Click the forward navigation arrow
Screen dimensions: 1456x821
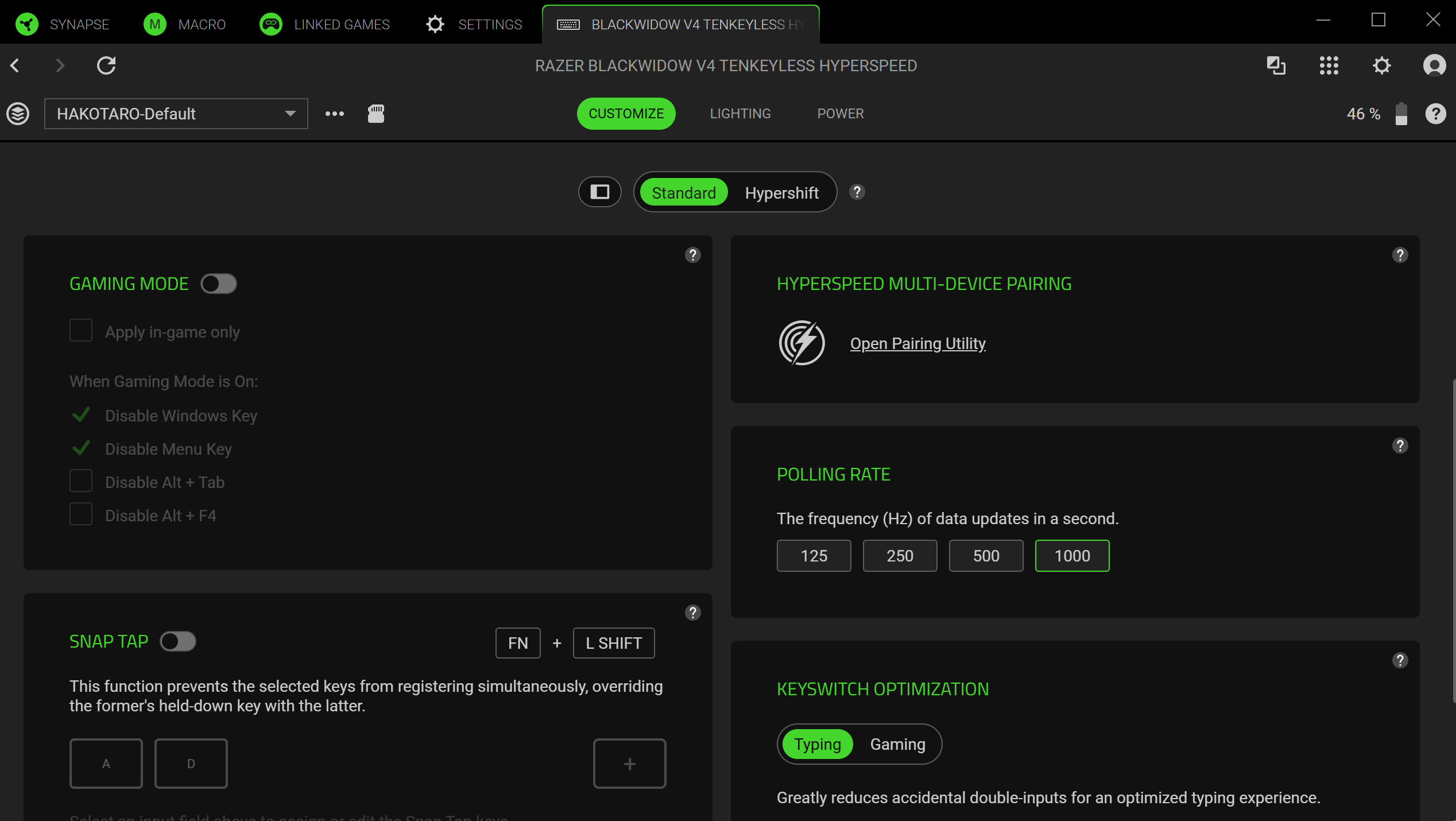pyautogui.click(x=60, y=65)
